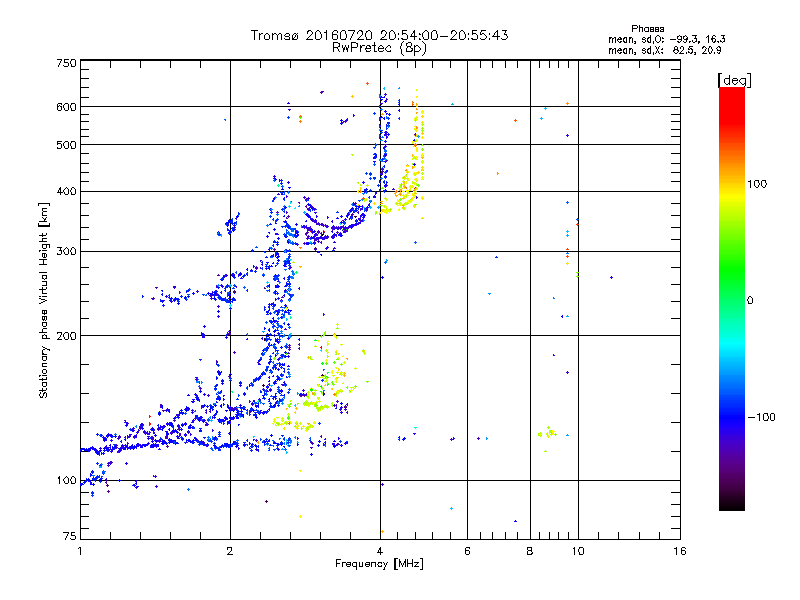
Task: Click the y-axis tick label '75'
Action: pos(70,536)
